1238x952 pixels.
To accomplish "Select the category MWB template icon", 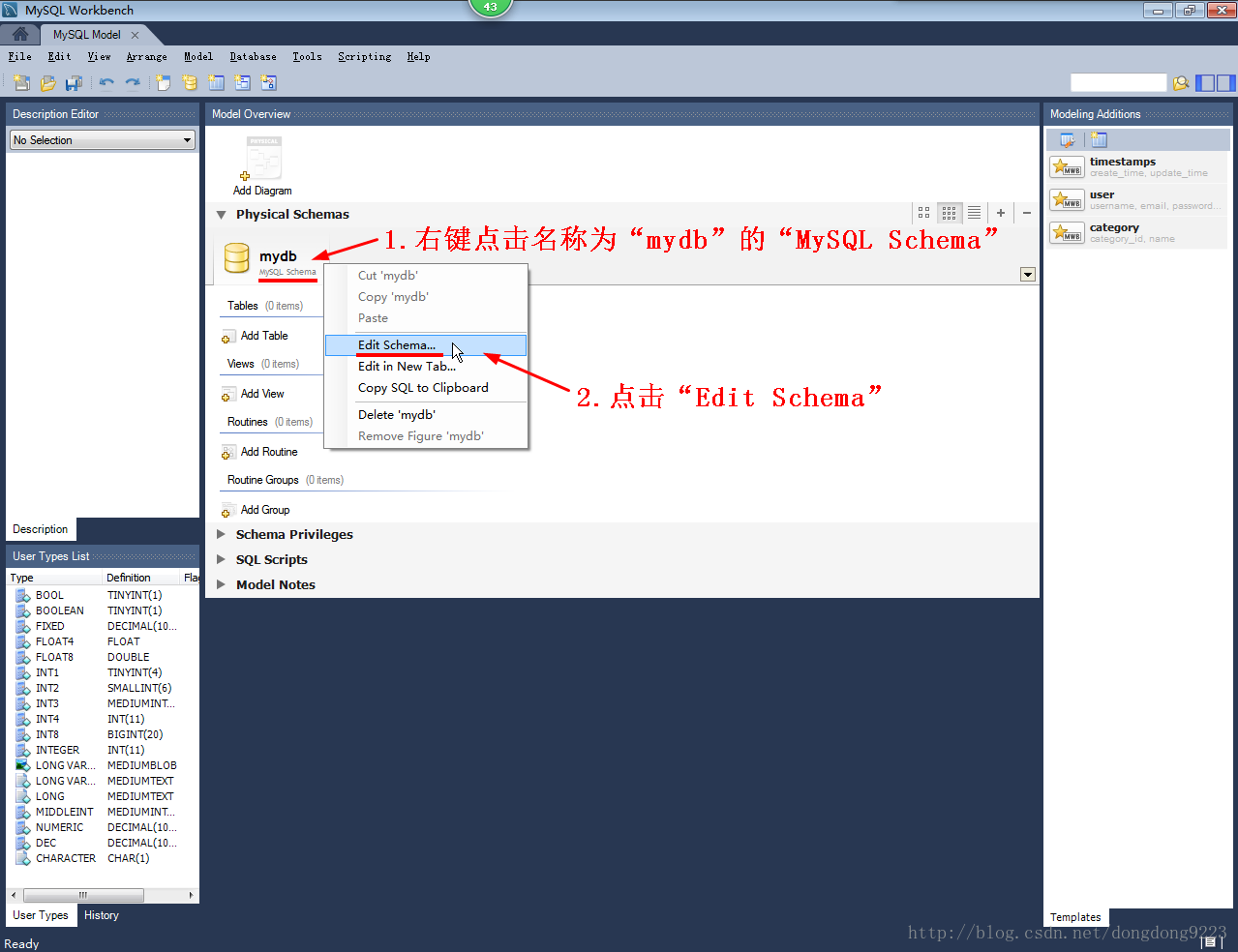I will (1067, 233).
